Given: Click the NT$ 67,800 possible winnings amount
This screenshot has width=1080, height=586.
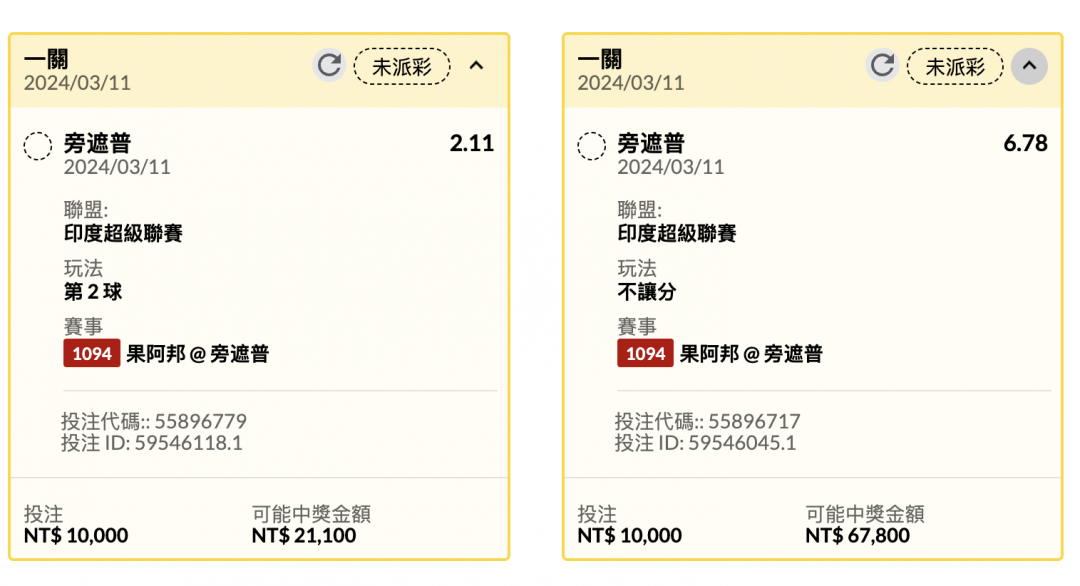Looking at the screenshot, I should point(858,536).
